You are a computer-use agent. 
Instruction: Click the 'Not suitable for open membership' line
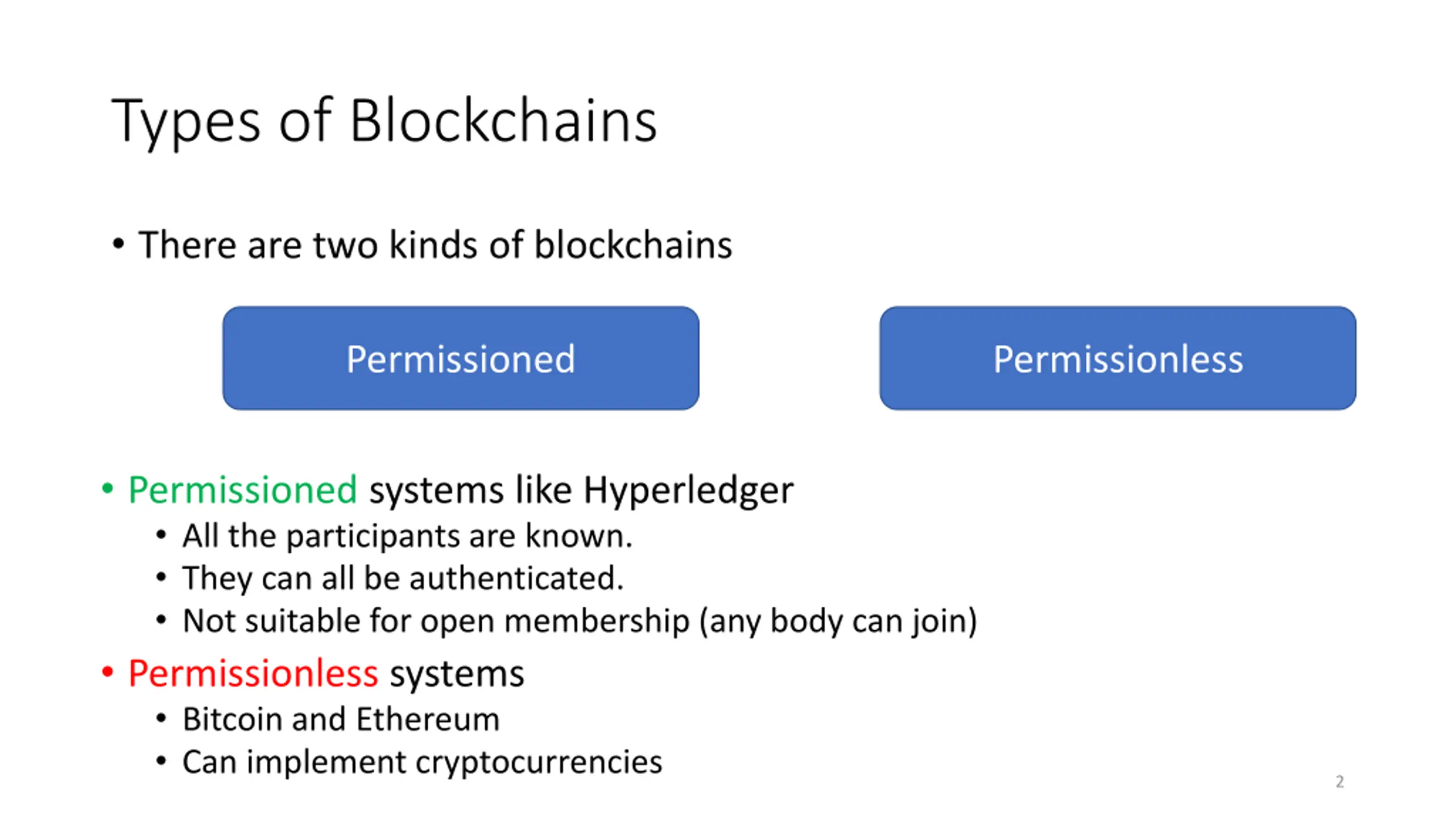pos(580,621)
